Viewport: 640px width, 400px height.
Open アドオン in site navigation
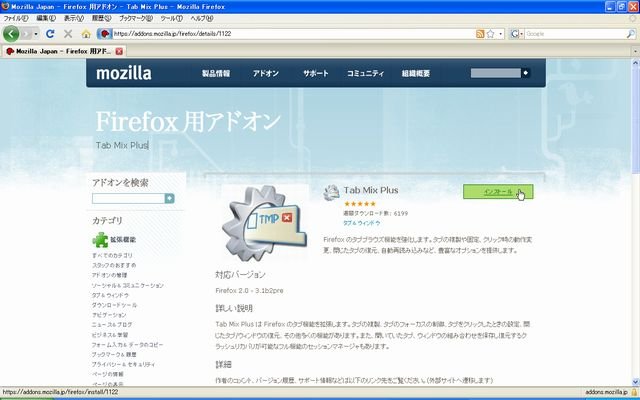[266, 73]
